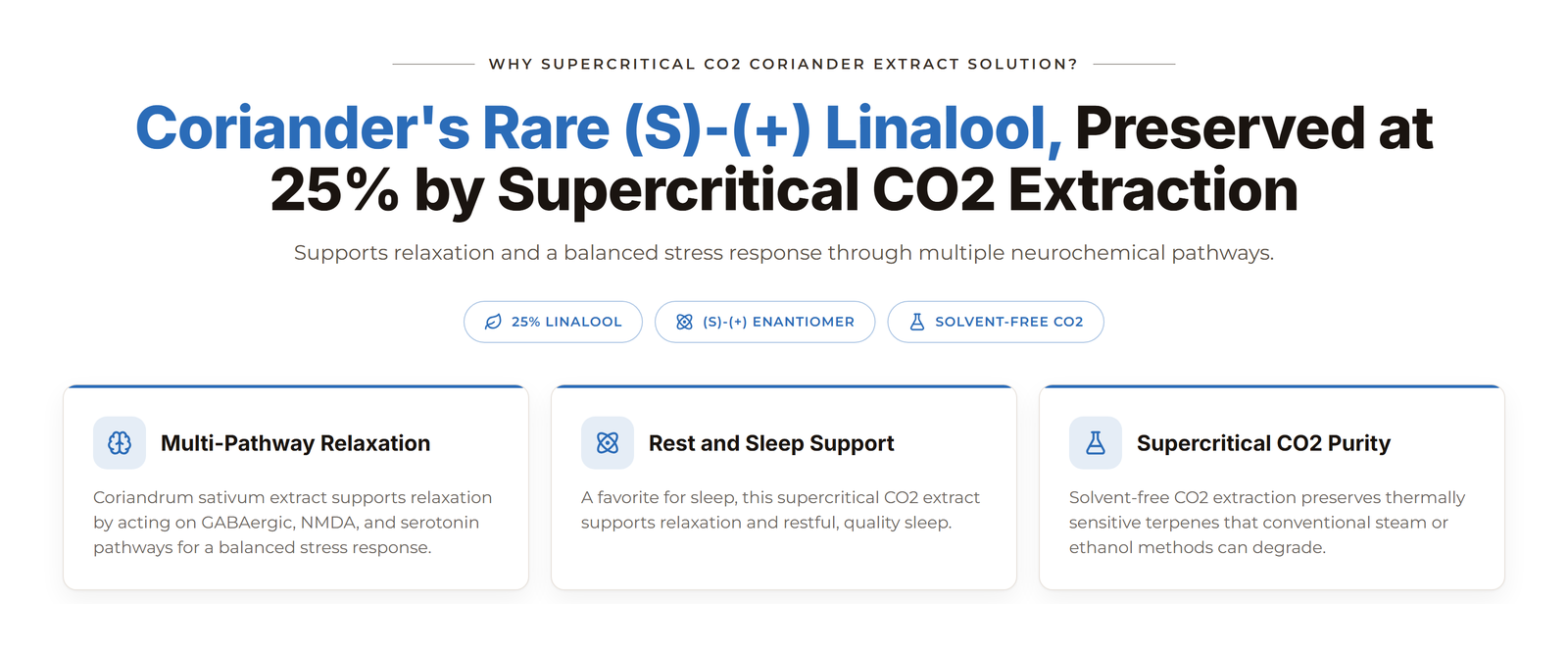
Task: Open the Multi-Pathway Relaxation card heading
Action: (x=295, y=443)
